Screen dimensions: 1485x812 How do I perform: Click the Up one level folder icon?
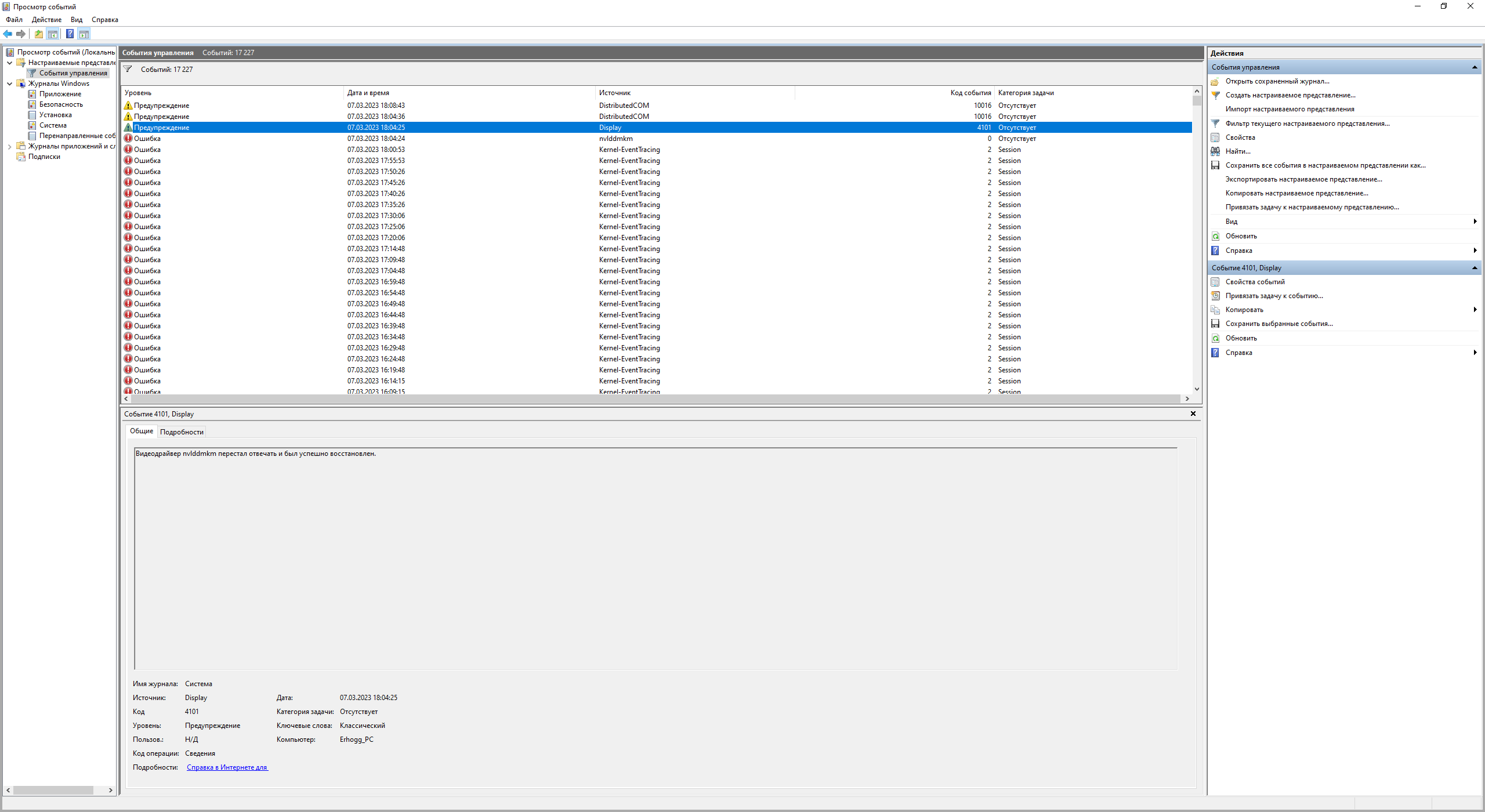[x=39, y=34]
